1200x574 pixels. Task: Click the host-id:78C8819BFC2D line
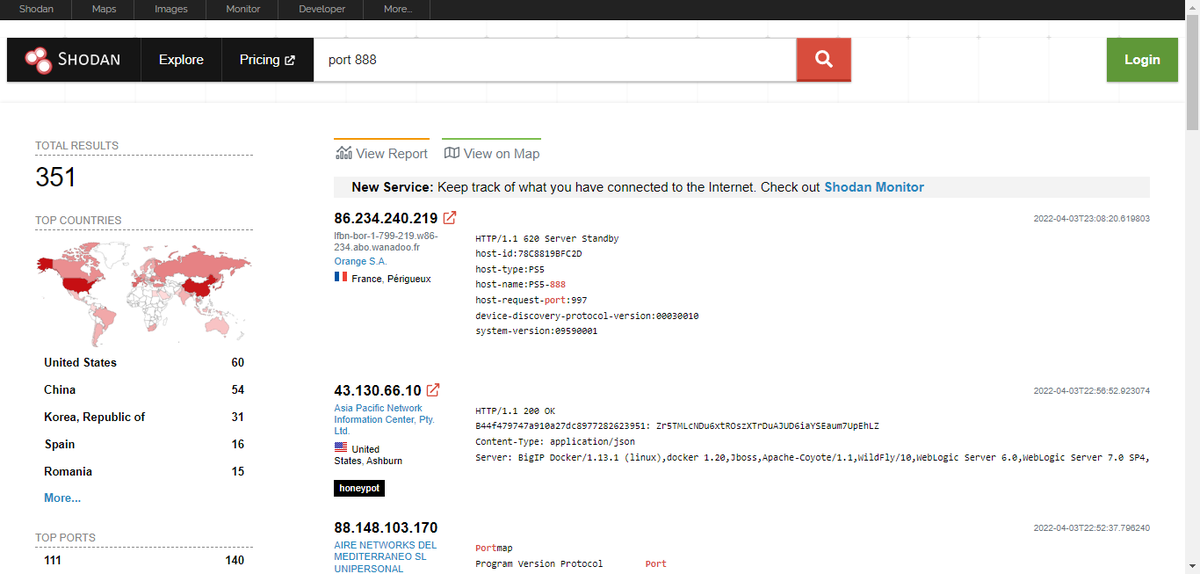(x=528, y=254)
